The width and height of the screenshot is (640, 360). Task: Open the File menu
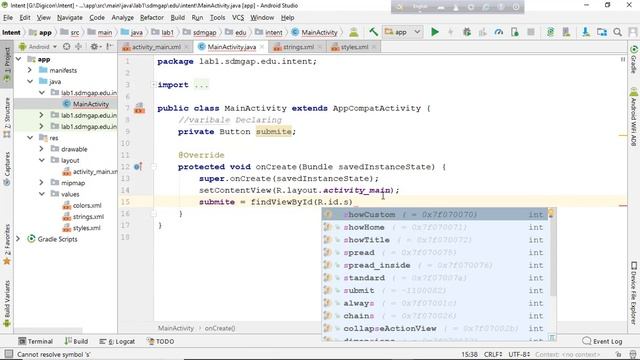pos(8,18)
